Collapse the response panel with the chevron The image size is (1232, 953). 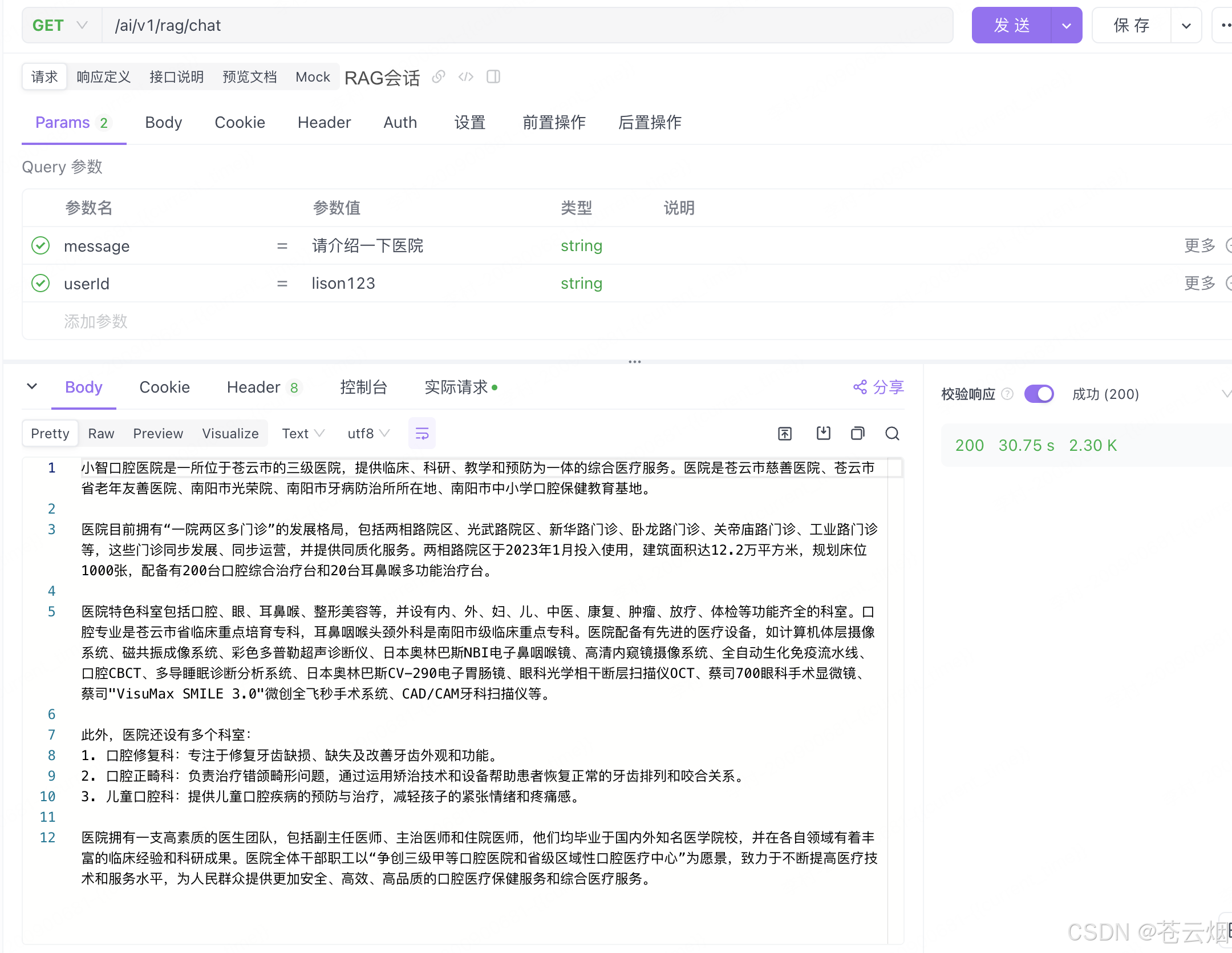click(32, 386)
